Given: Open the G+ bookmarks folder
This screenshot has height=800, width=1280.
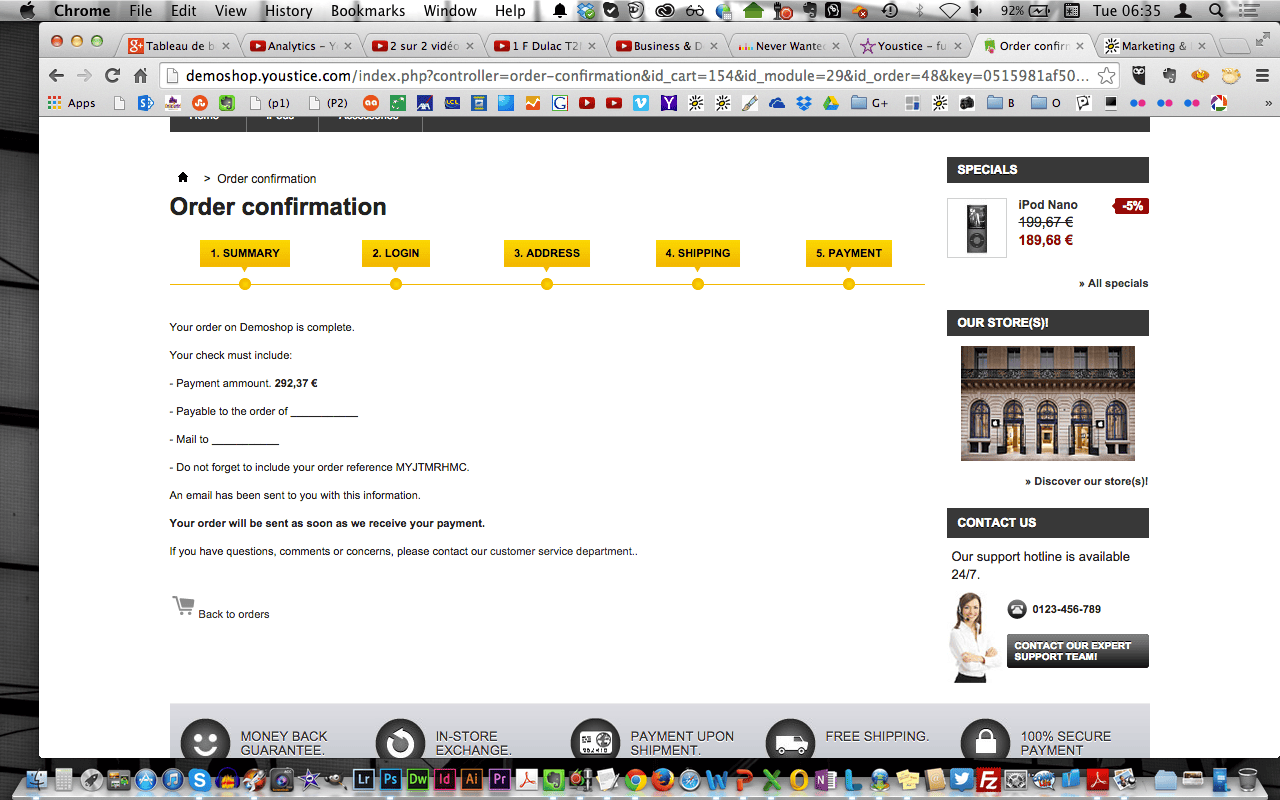Looking at the screenshot, I should [870, 103].
